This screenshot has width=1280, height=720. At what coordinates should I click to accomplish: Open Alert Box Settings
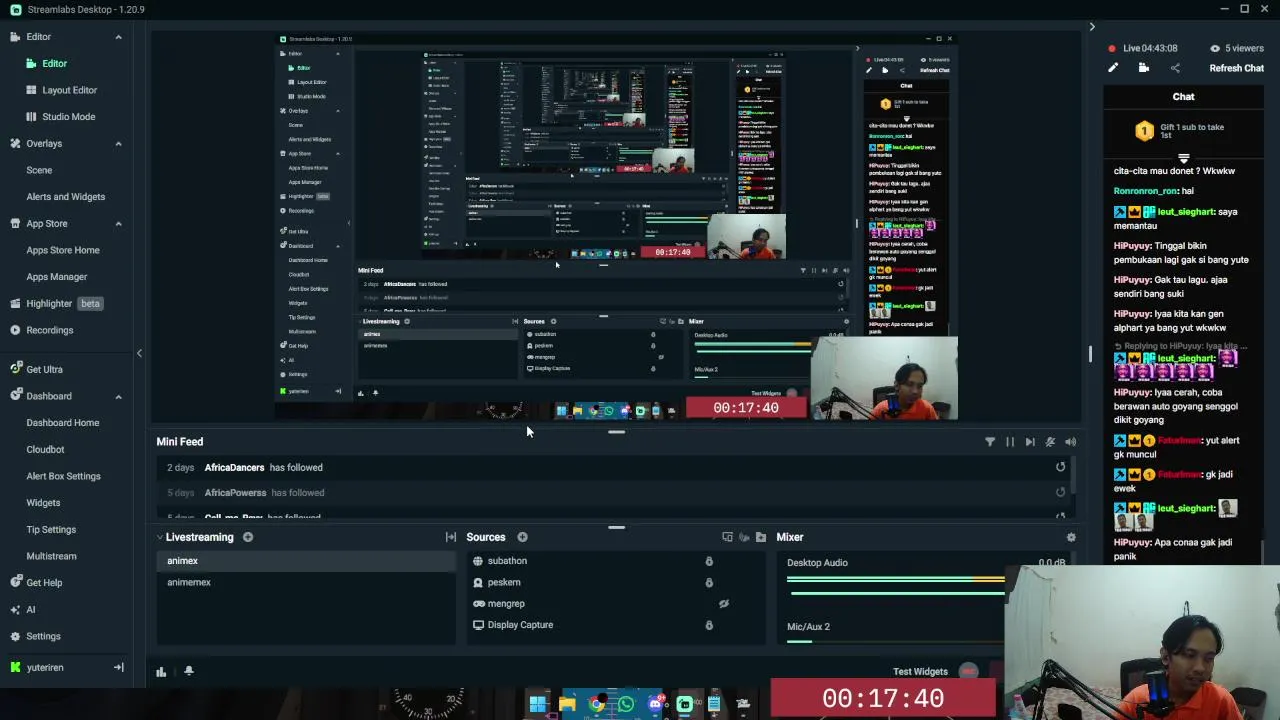coord(63,476)
